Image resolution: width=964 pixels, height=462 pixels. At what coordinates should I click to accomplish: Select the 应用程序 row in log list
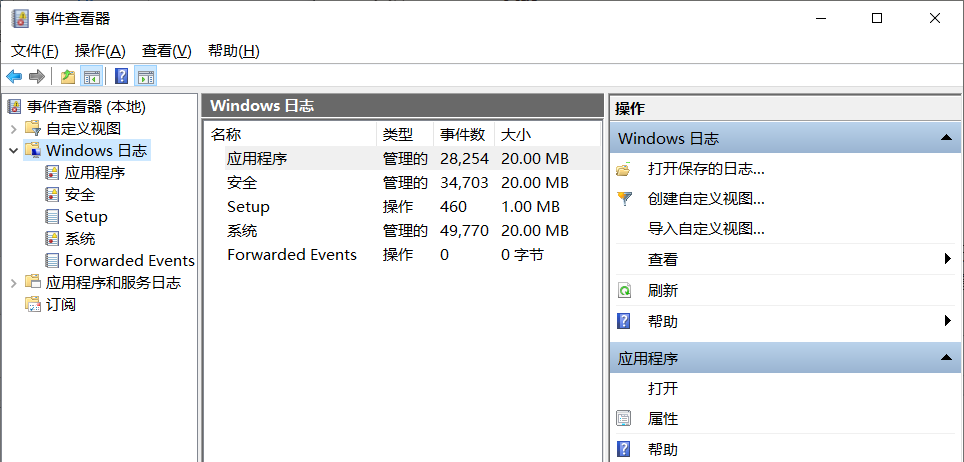(x=402, y=159)
